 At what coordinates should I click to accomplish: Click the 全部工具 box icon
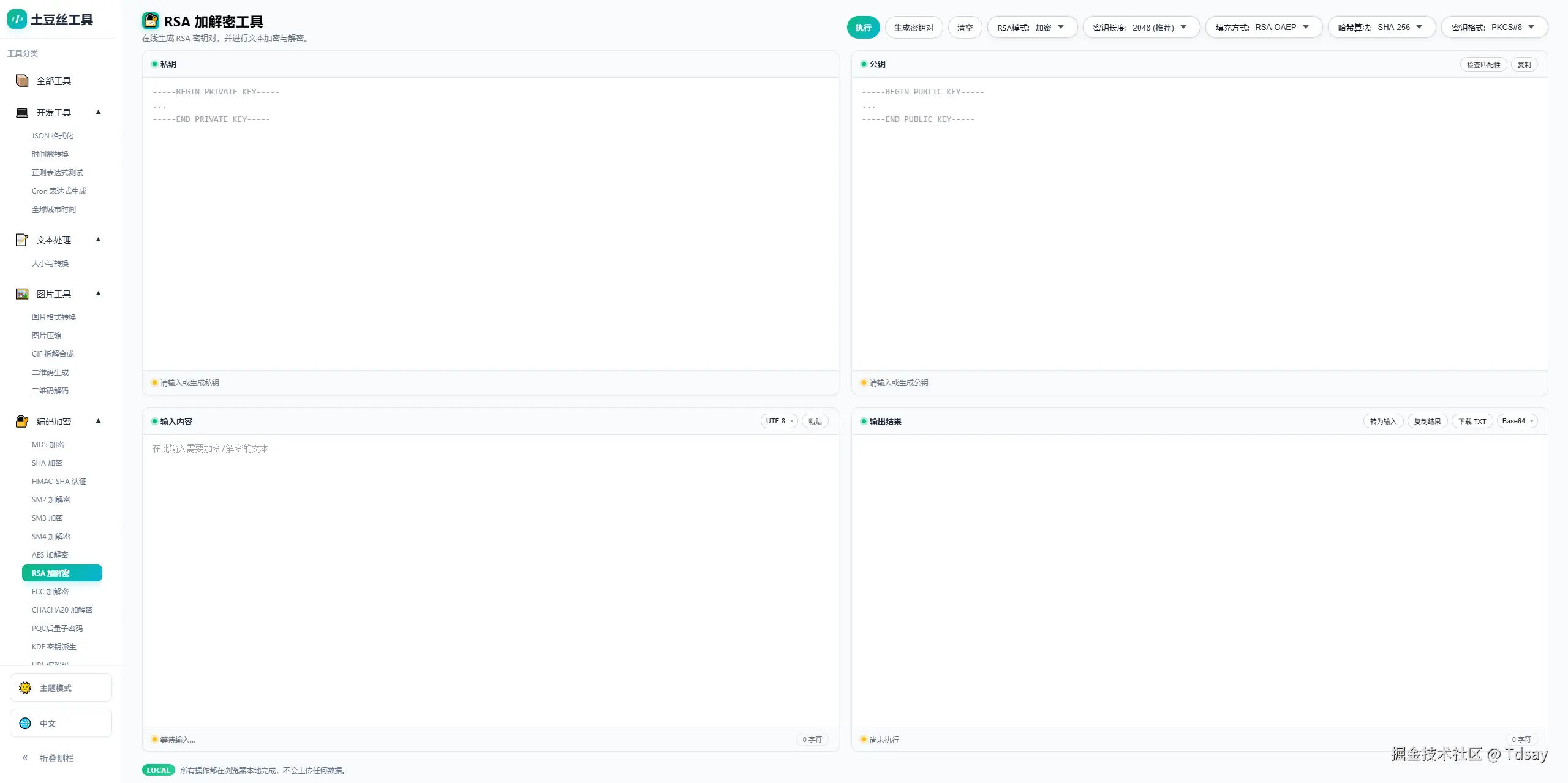pos(22,81)
